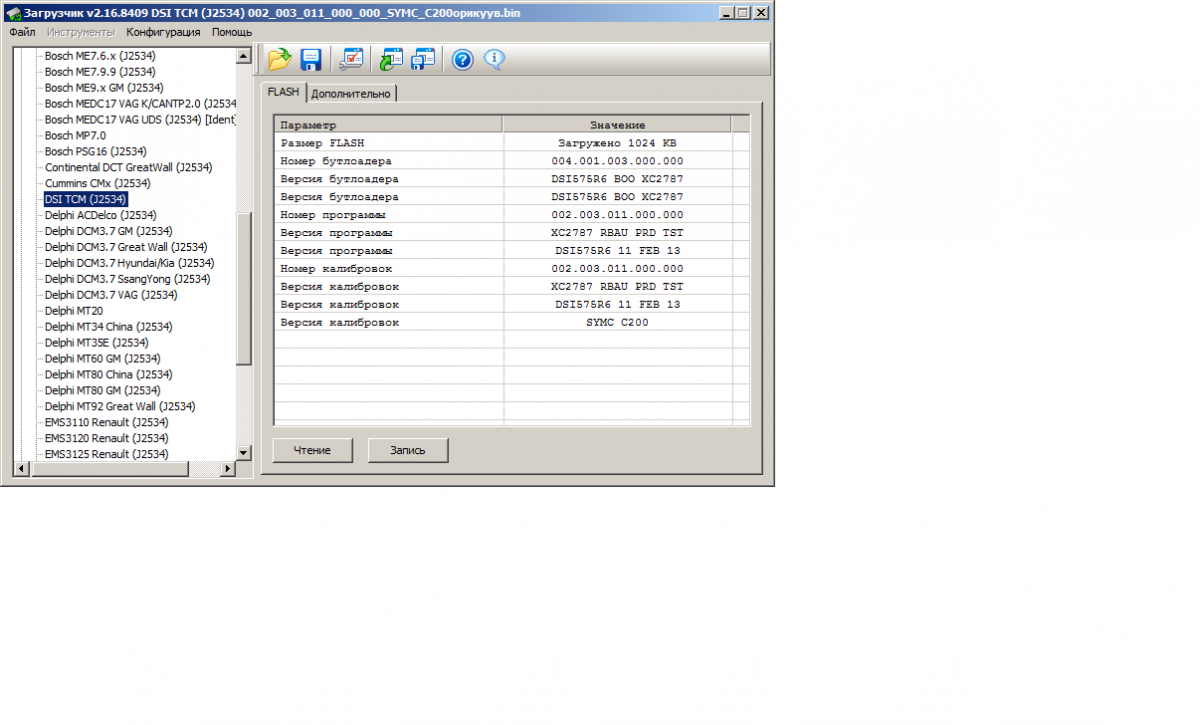Image resolution: width=1200 pixels, height=725 pixels.
Task: Select Delphi MT60 GM (J2534)
Action: pos(104,358)
